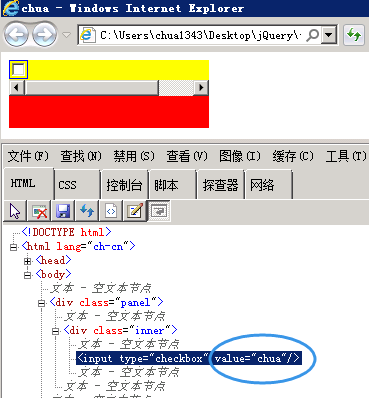Expand the head node

(x=27, y=261)
